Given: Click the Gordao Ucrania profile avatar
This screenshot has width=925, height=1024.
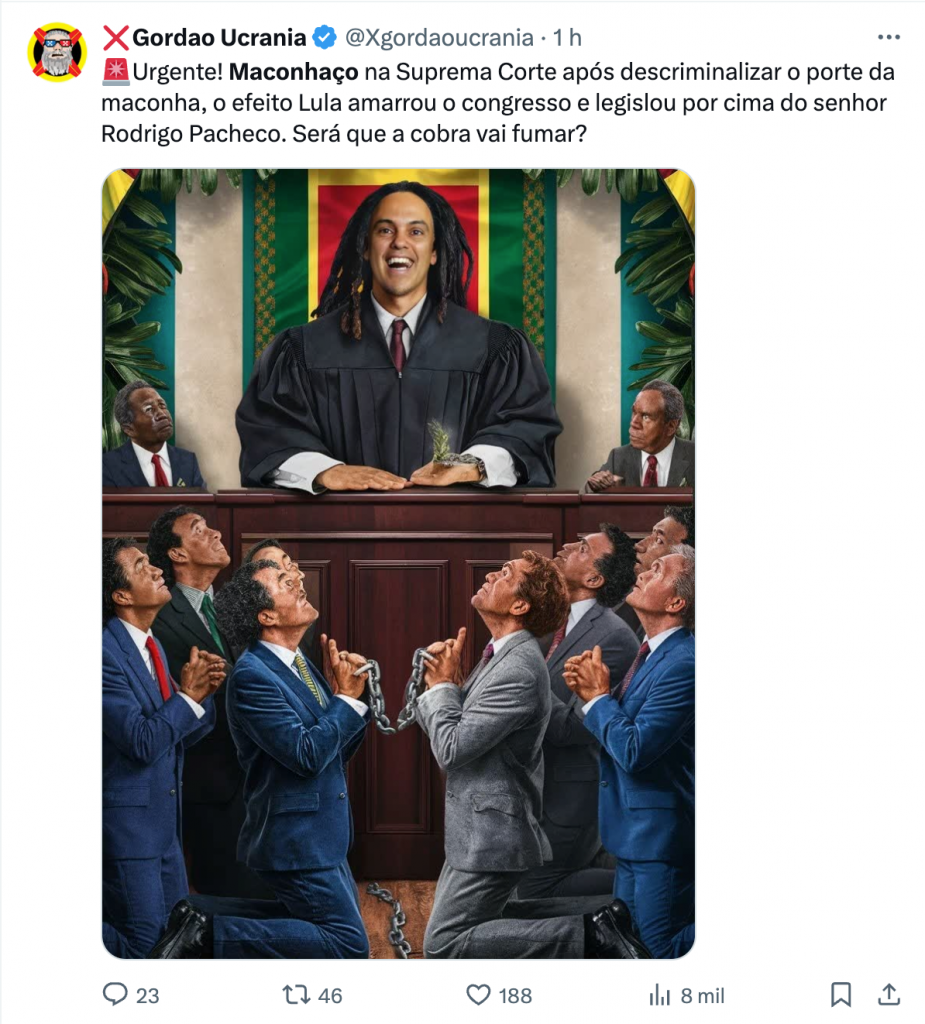Looking at the screenshot, I should pos(57,52).
